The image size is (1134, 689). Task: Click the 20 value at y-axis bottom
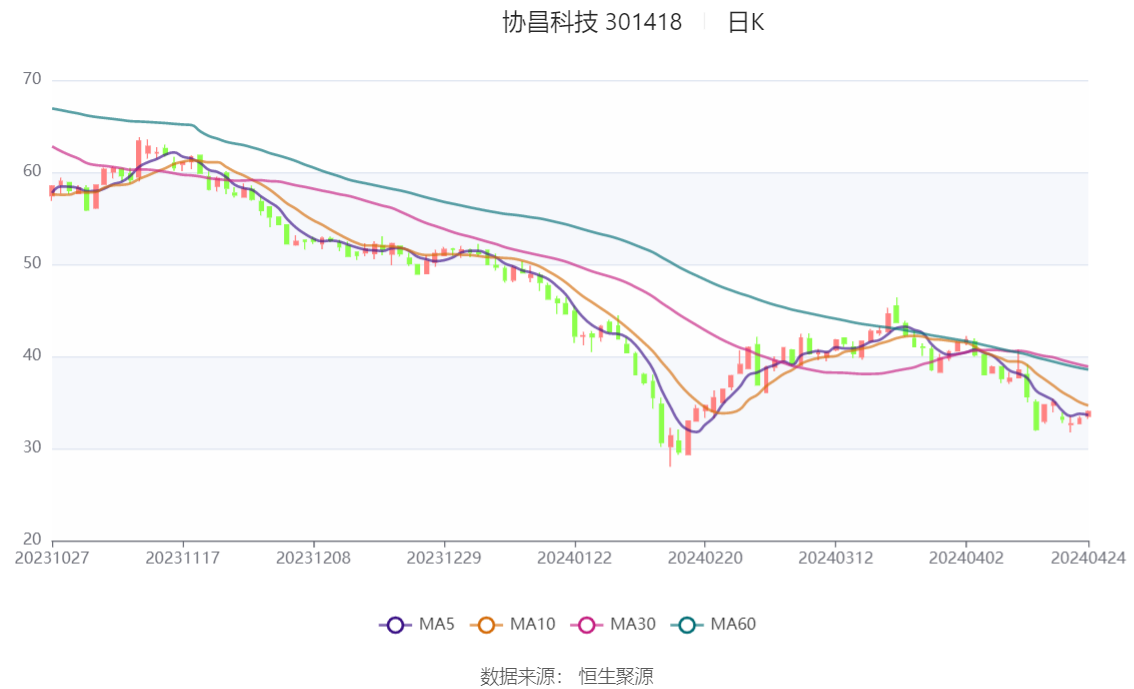point(32,540)
